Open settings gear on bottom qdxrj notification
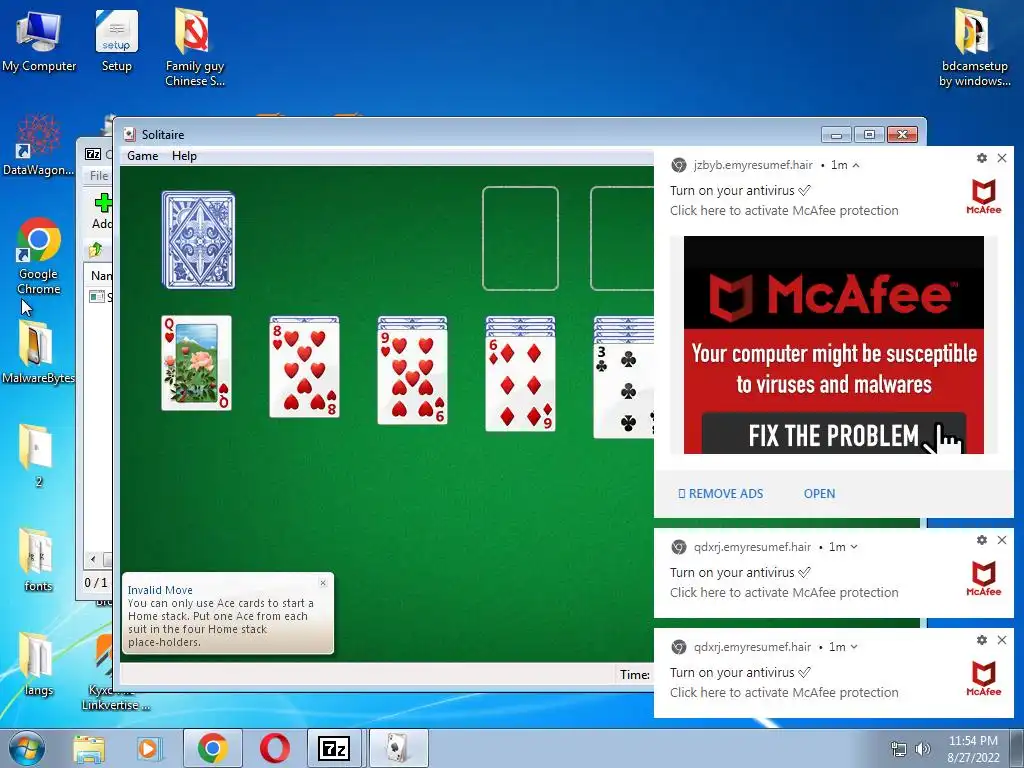This screenshot has height=768, width=1024. 982,640
